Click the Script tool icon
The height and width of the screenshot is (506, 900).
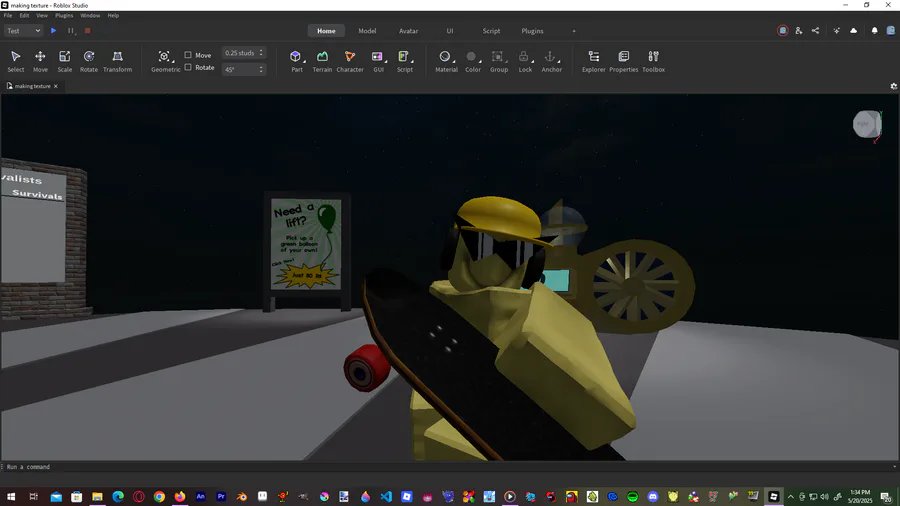click(403, 57)
